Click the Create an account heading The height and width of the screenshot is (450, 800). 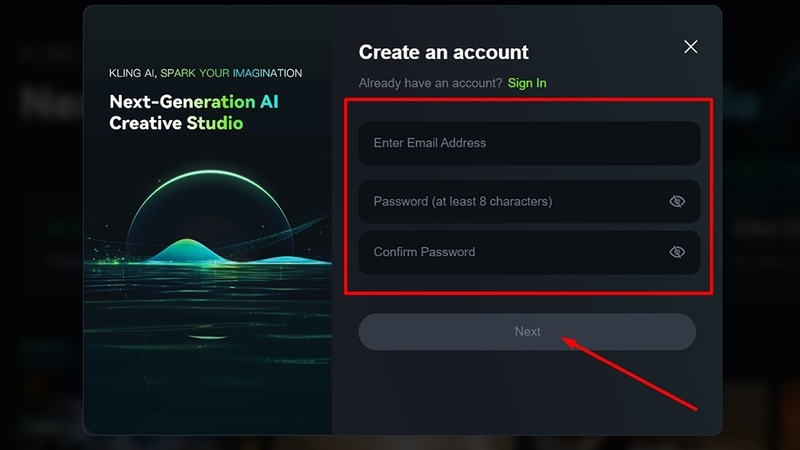click(x=443, y=52)
